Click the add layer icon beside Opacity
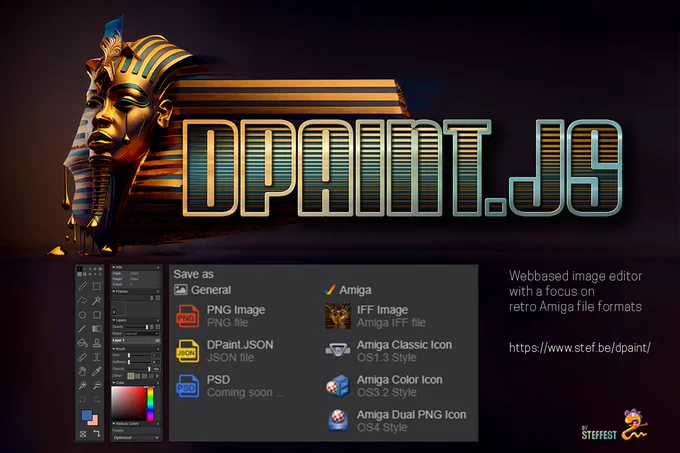This screenshot has width=680, height=453. coord(158,327)
